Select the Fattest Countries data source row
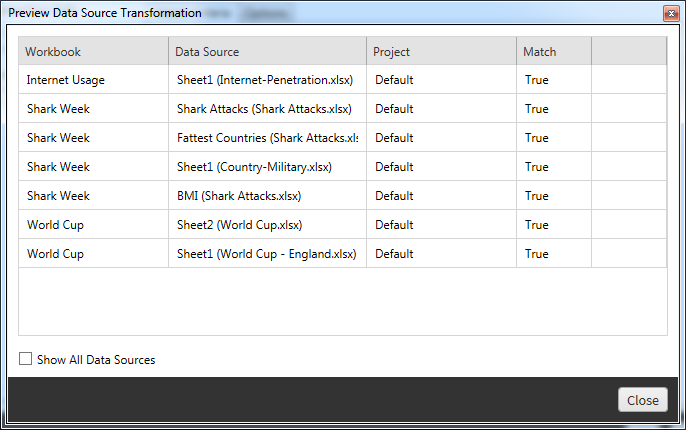The image size is (686, 430). coord(266,138)
